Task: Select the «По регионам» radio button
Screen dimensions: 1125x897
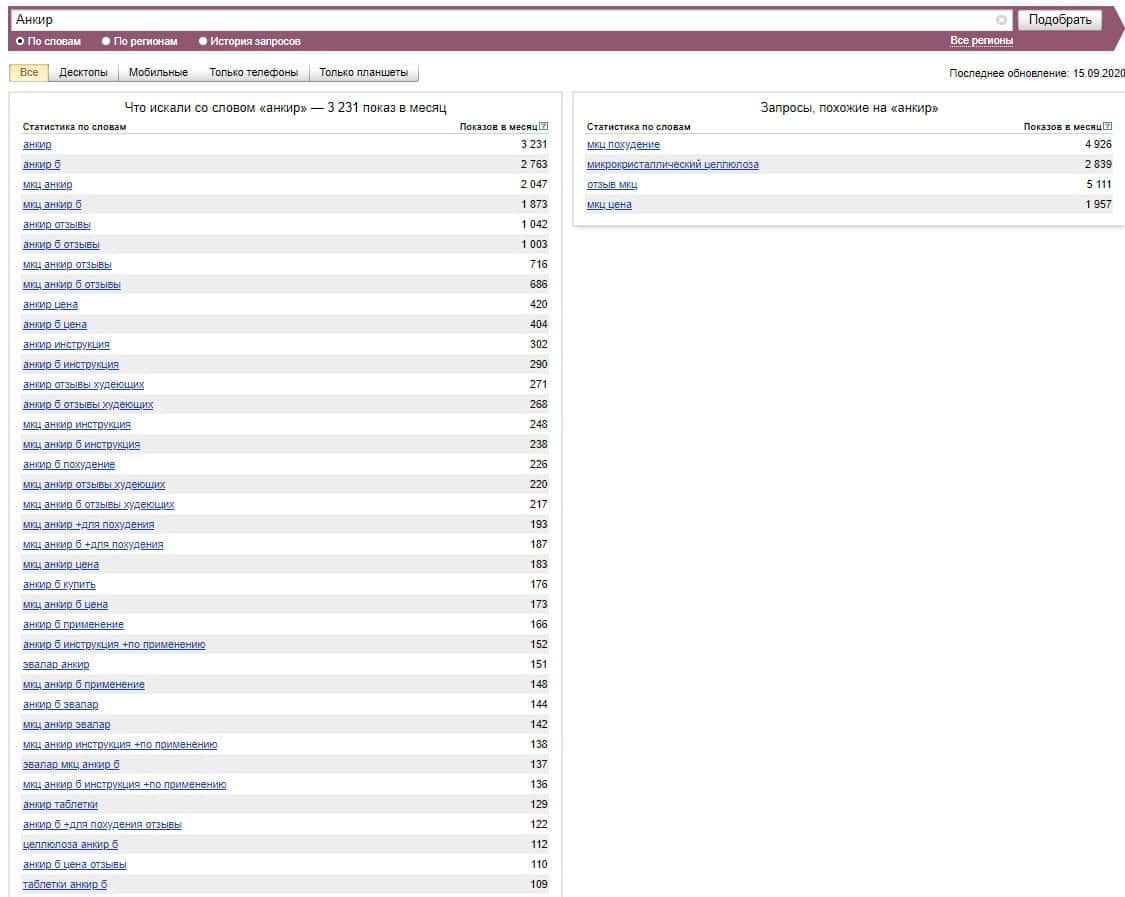Action: point(106,42)
